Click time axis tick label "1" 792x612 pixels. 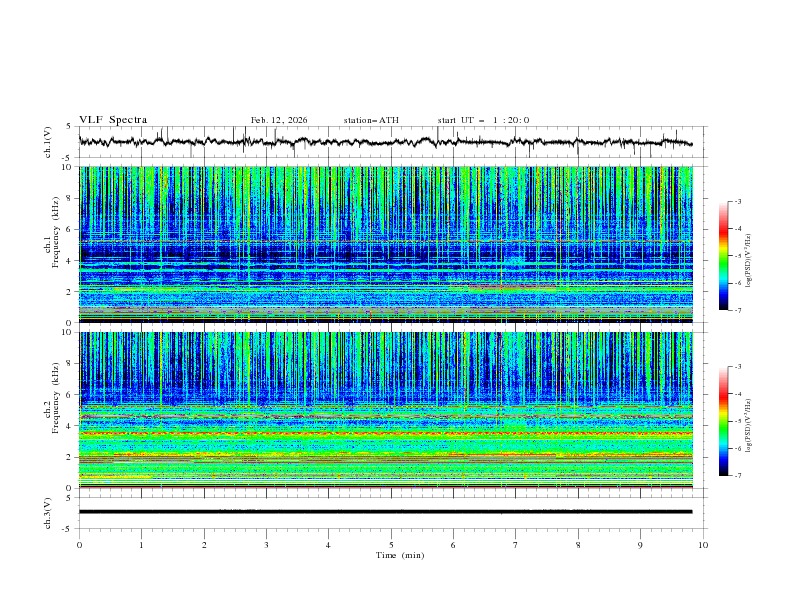coord(141,545)
